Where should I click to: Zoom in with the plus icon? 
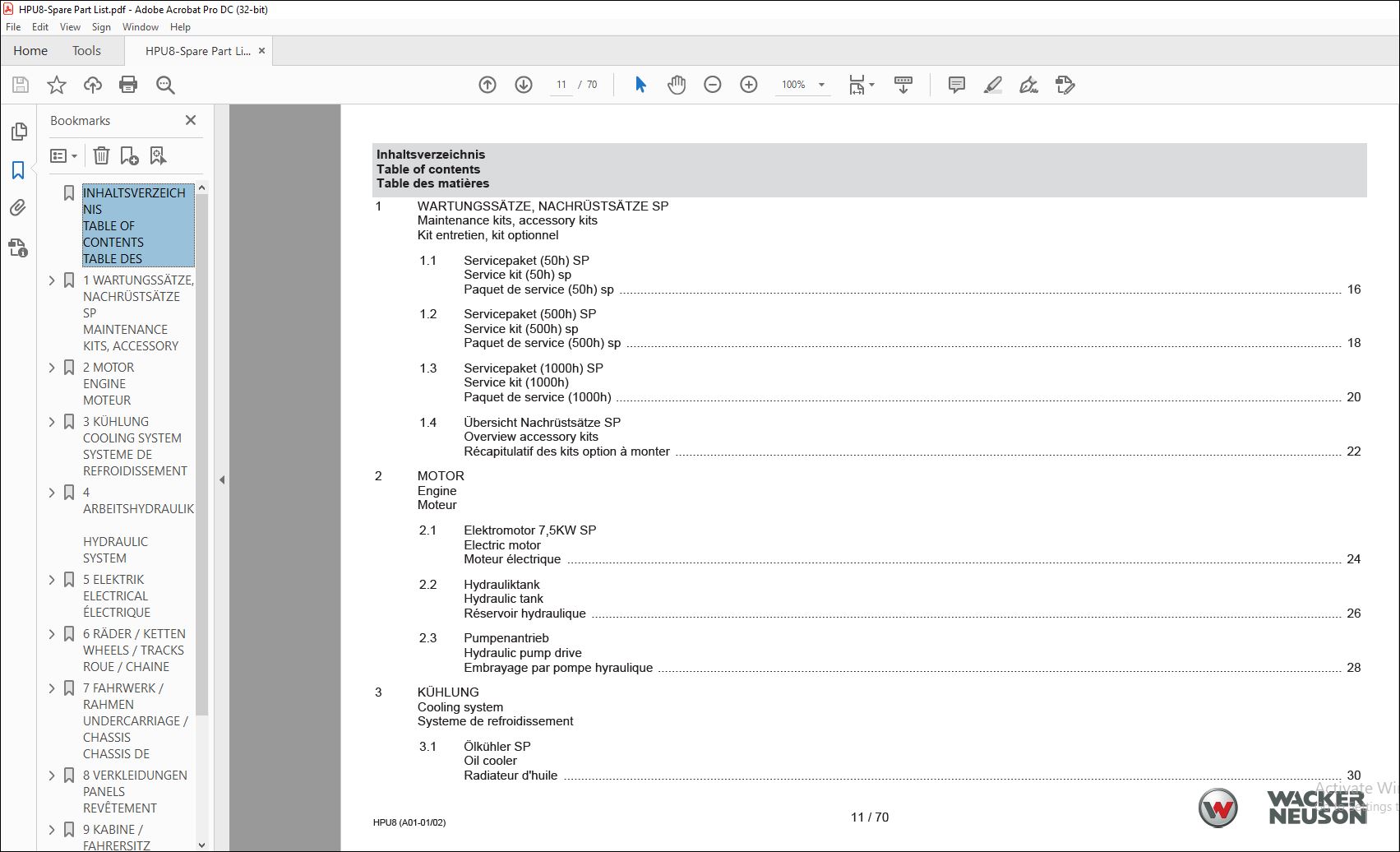click(x=749, y=85)
